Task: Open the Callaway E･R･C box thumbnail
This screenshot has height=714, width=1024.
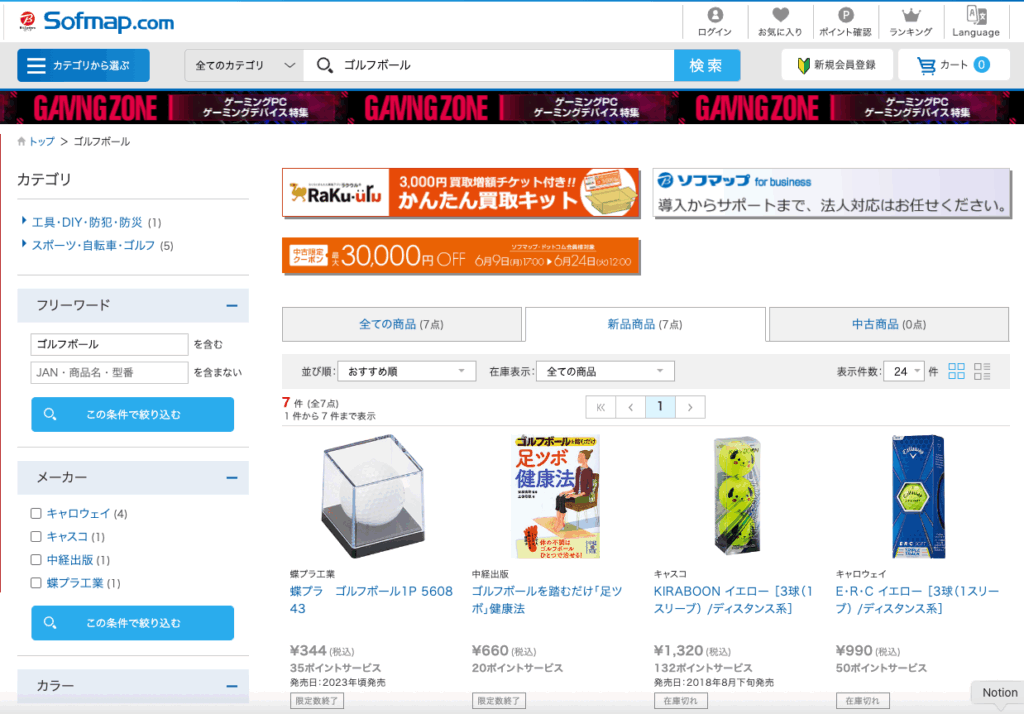Action: [x=919, y=496]
